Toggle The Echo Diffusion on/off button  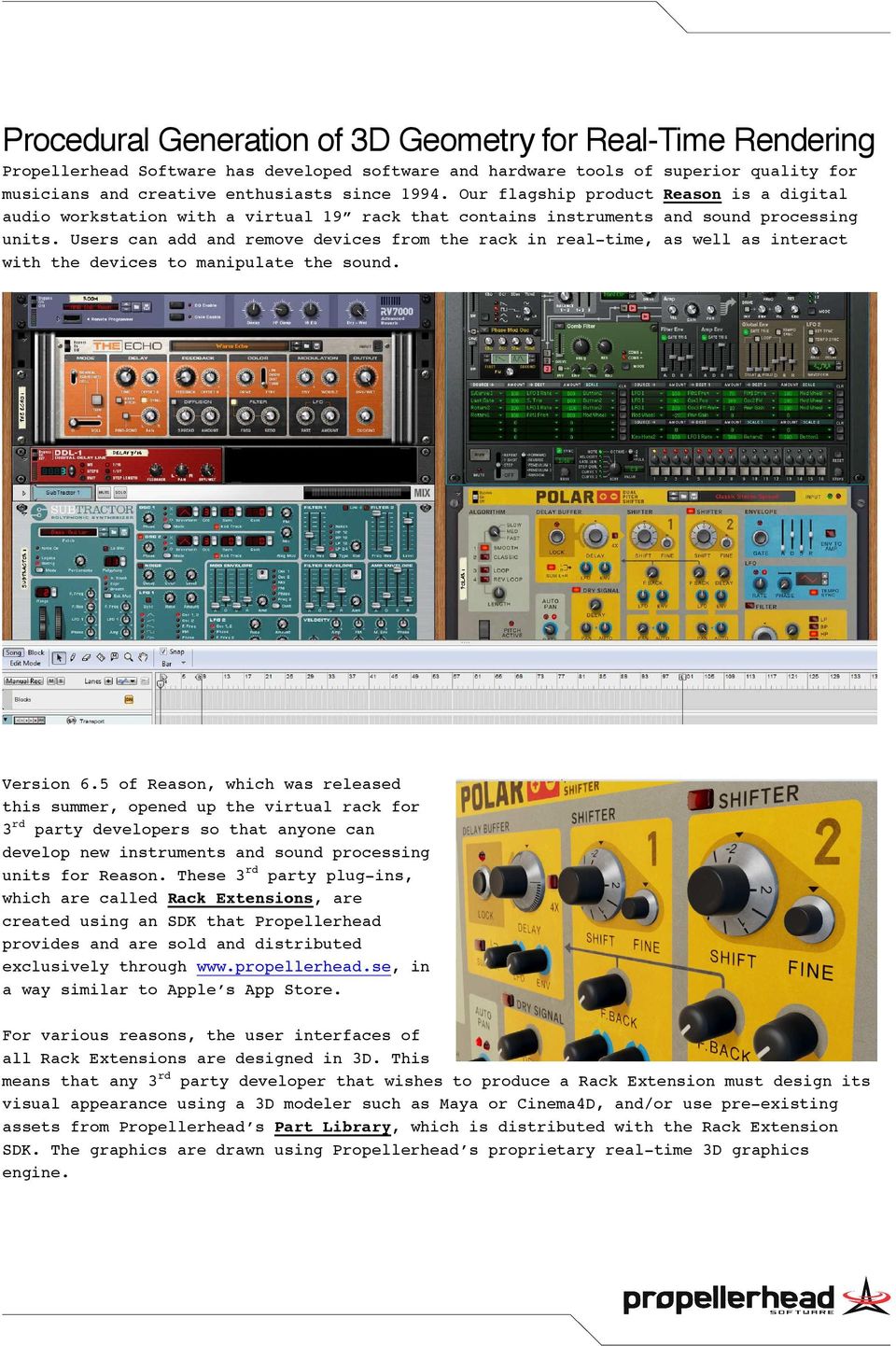pyautogui.click(x=174, y=402)
